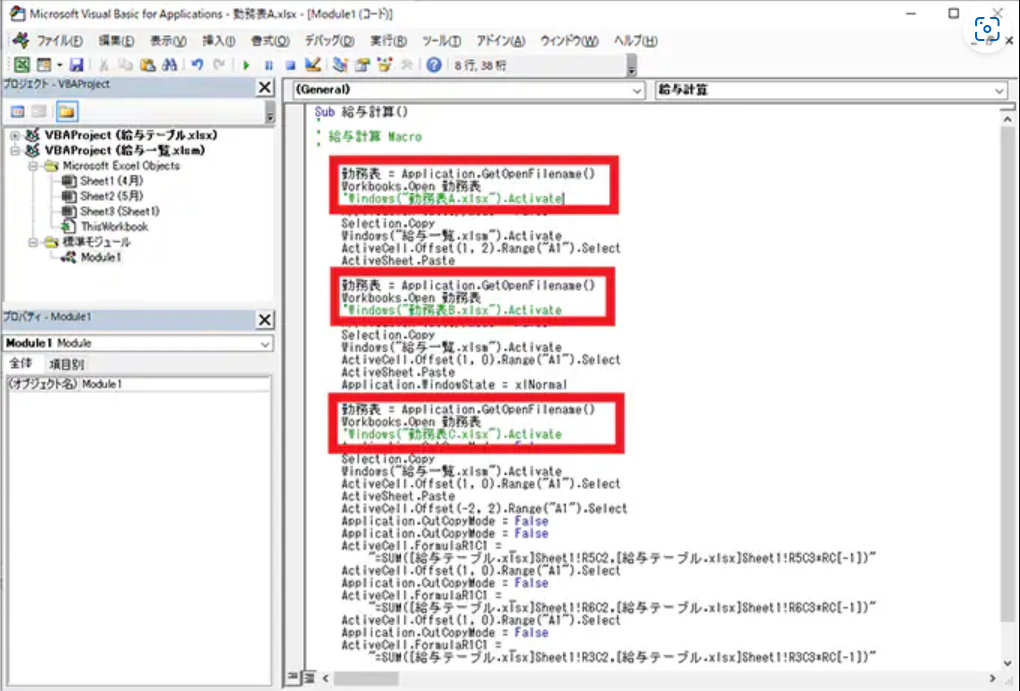The width and height of the screenshot is (1020, 691).
Task: Click the code vertical scrollbar up arrow
Action: tap(1007, 119)
